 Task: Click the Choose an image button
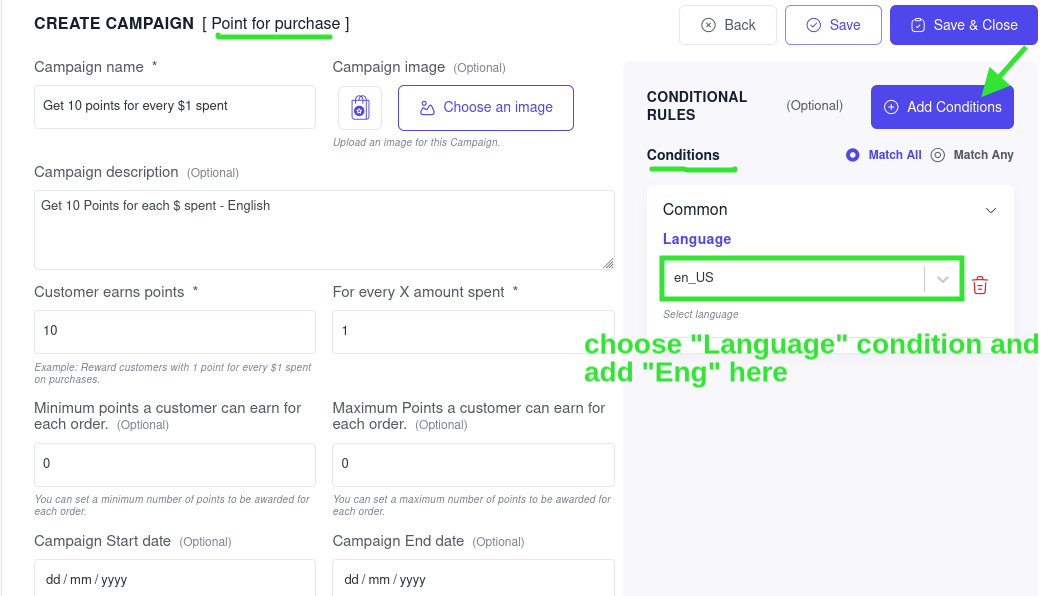(x=486, y=107)
